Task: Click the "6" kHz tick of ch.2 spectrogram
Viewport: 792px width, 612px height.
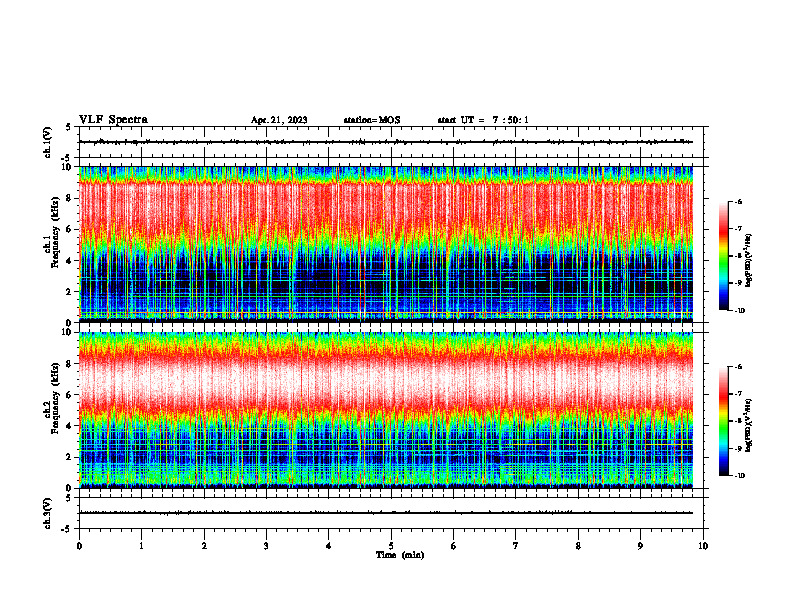Action: pyautogui.click(x=70, y=395)
